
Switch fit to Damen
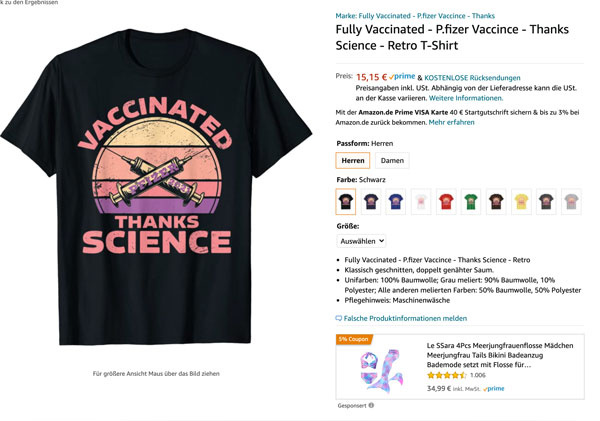point(393,161)
